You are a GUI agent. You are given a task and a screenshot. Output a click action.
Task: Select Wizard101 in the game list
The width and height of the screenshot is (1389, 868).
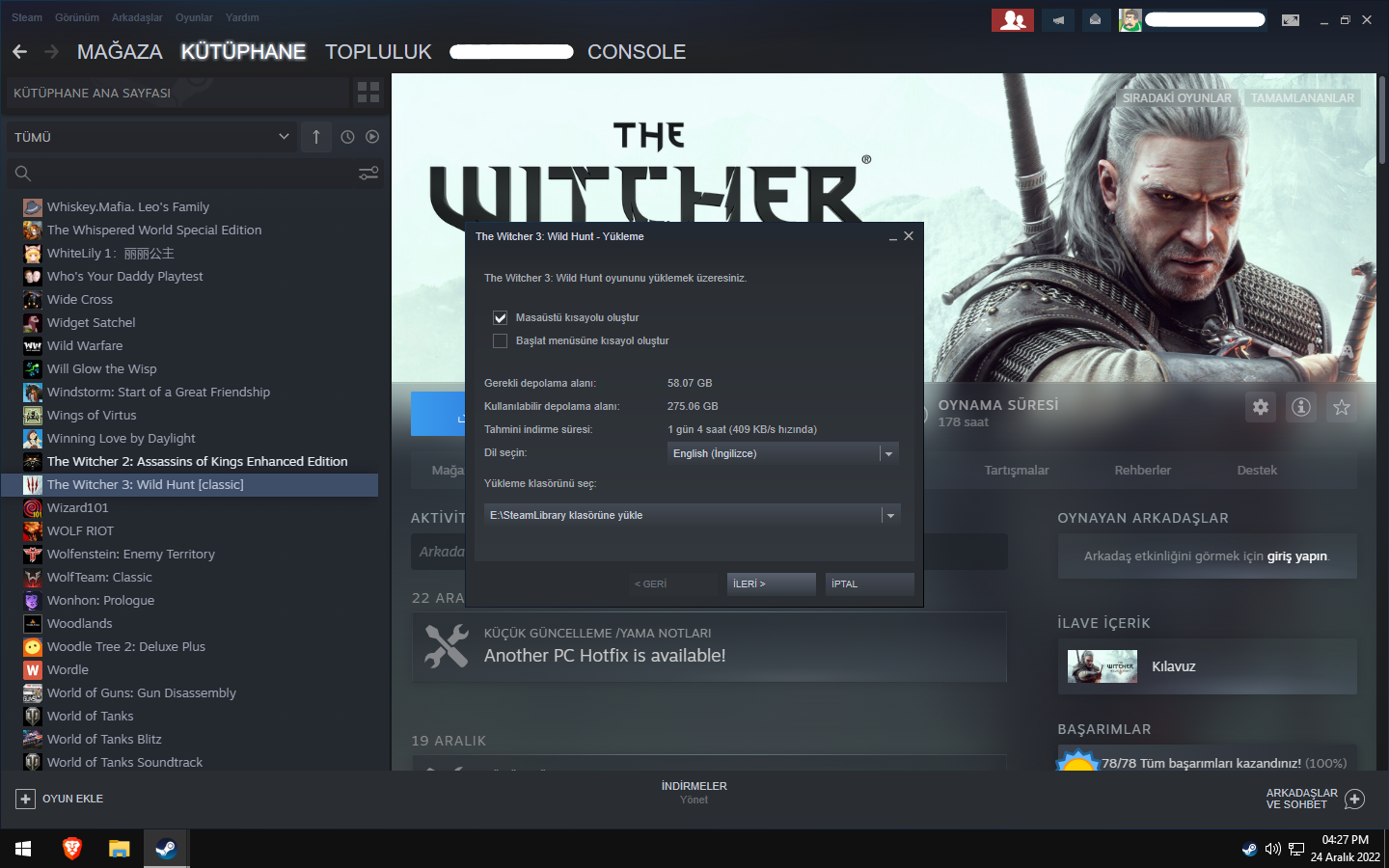coord(78,508)
